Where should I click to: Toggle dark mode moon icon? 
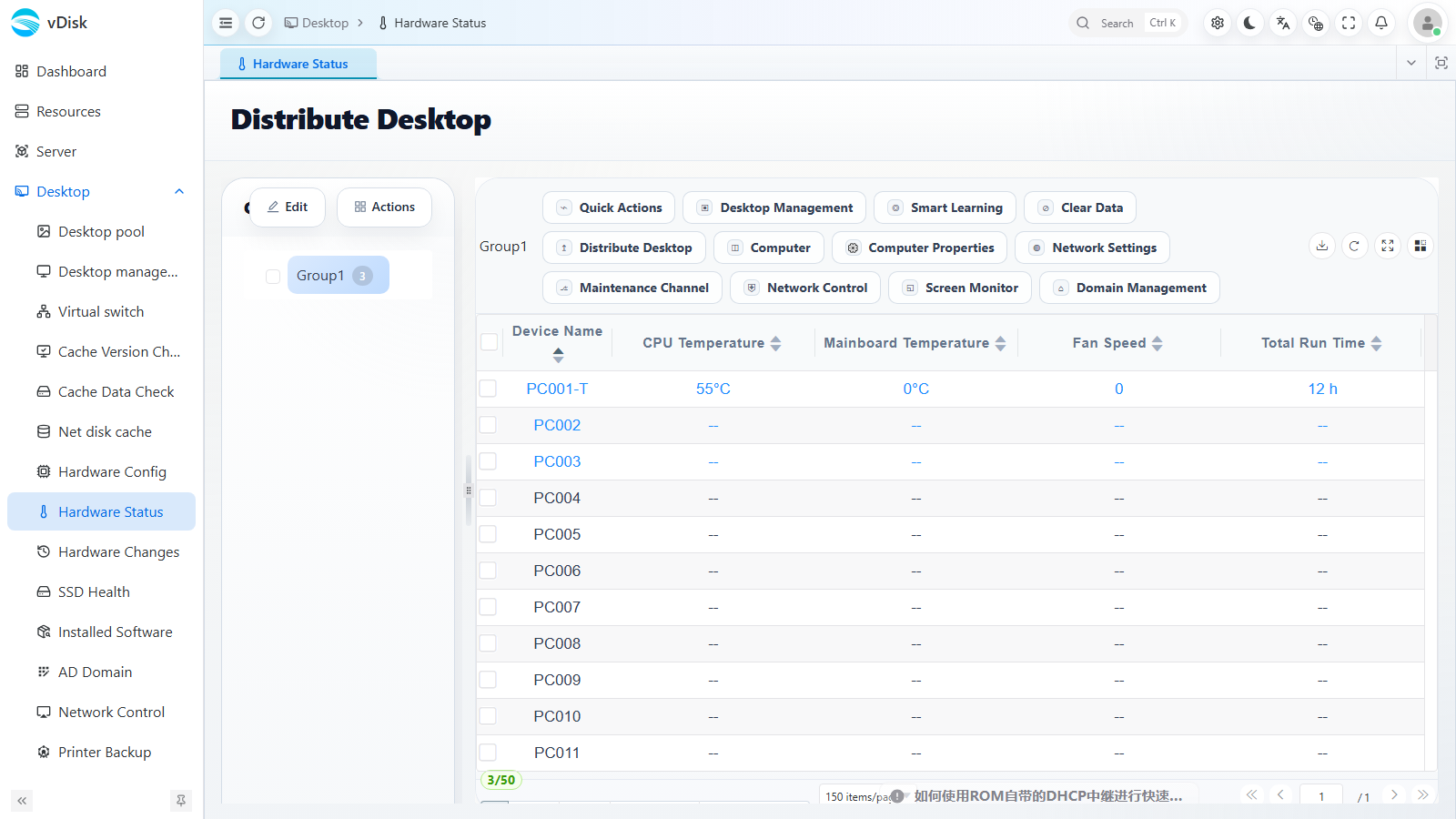1250,23
